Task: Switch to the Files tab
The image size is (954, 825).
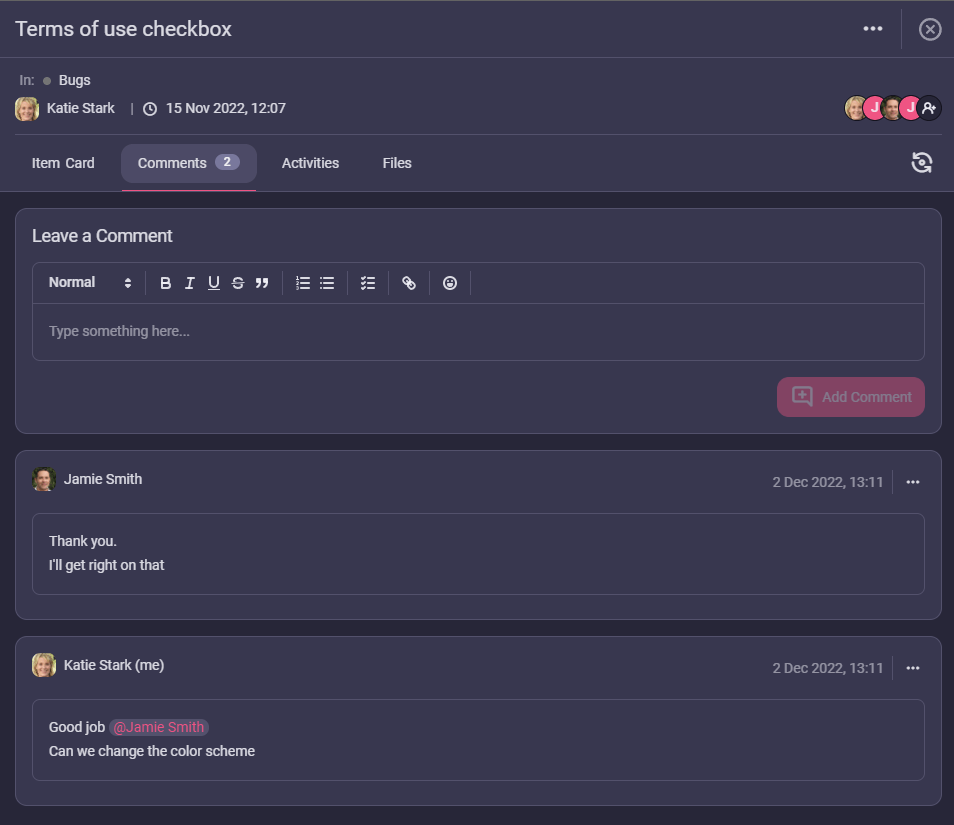Action: tap(397, 163)
